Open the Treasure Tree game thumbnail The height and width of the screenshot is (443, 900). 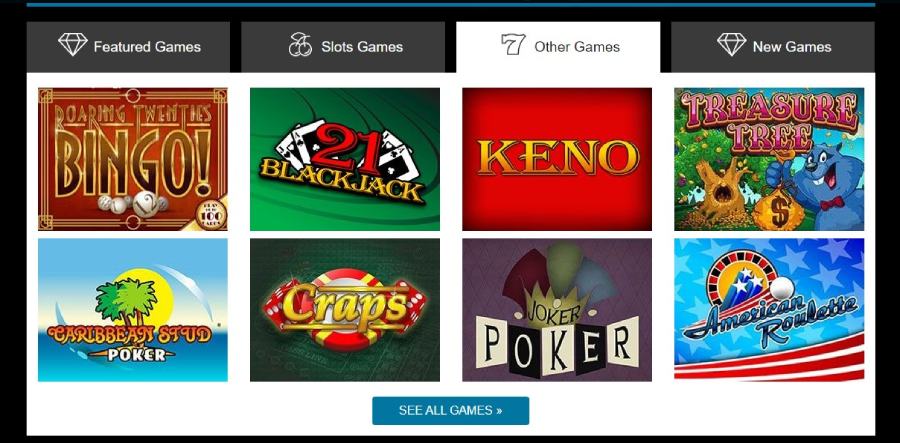[x=769, y=159]
